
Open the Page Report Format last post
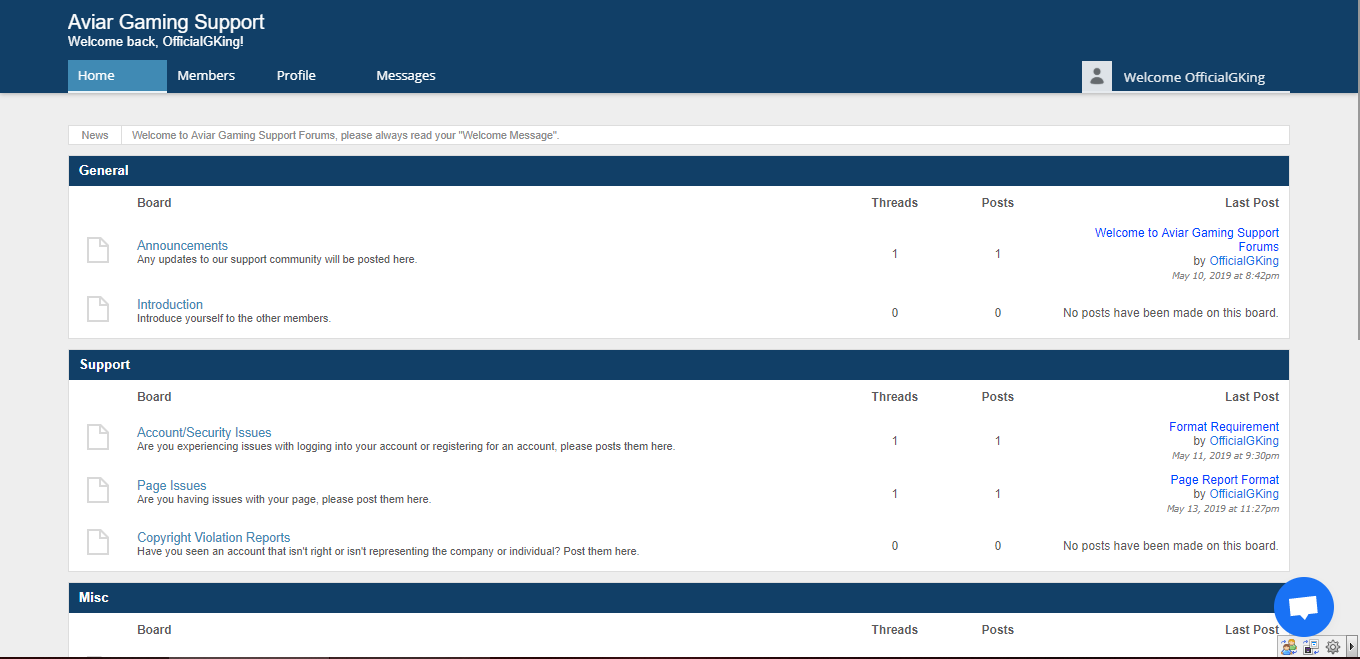[1225, 479]
